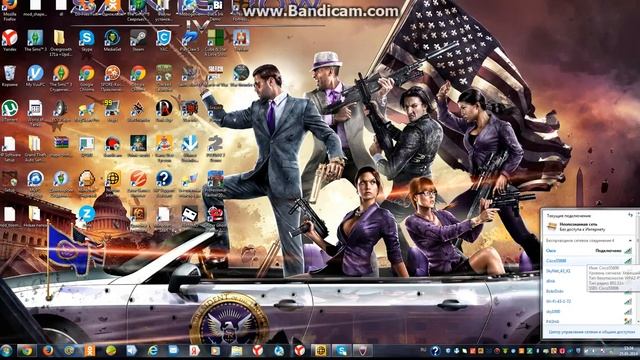Open the Overgrowth folder on desktop
The width and height of the screenshot is (640, 360).
click(60, 42)
